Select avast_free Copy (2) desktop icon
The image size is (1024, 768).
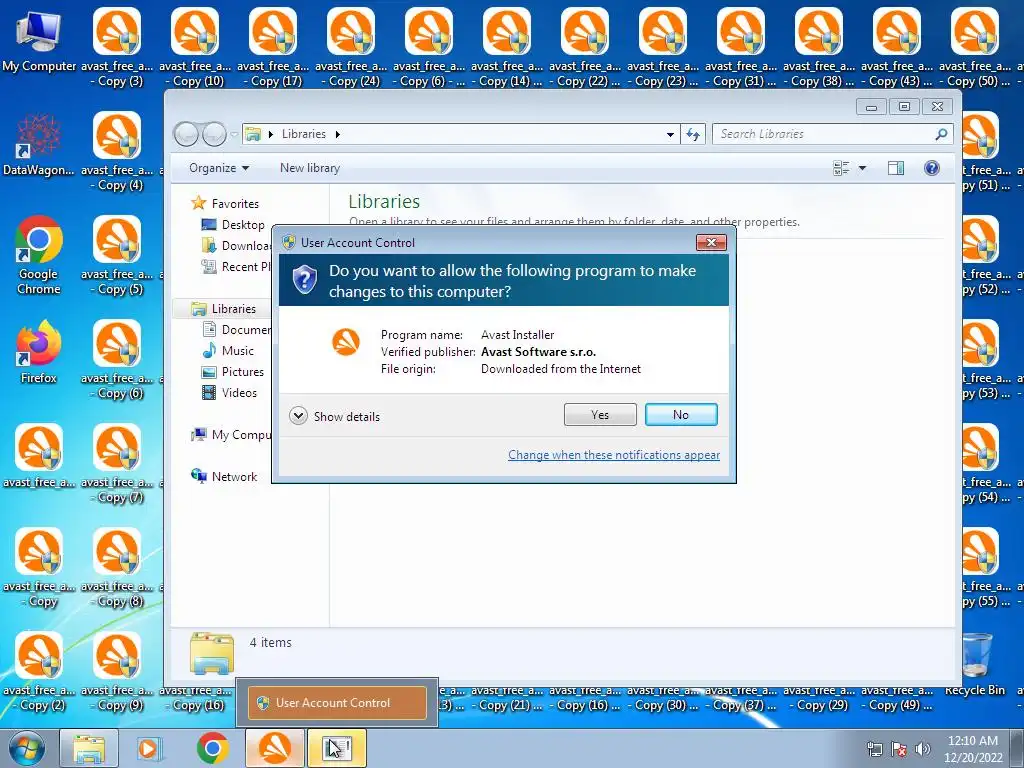(39, 671)
